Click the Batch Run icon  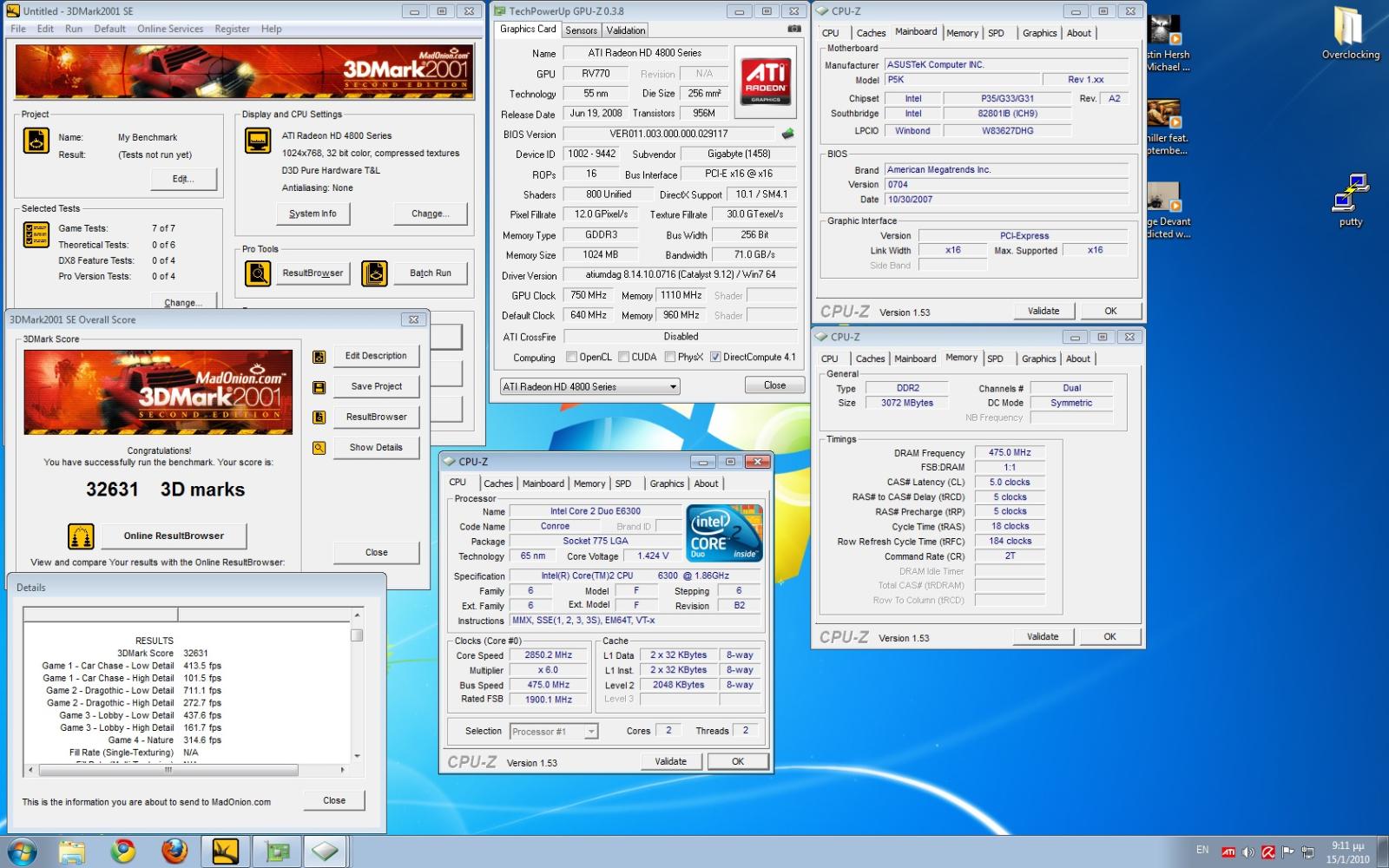(374, 273)
